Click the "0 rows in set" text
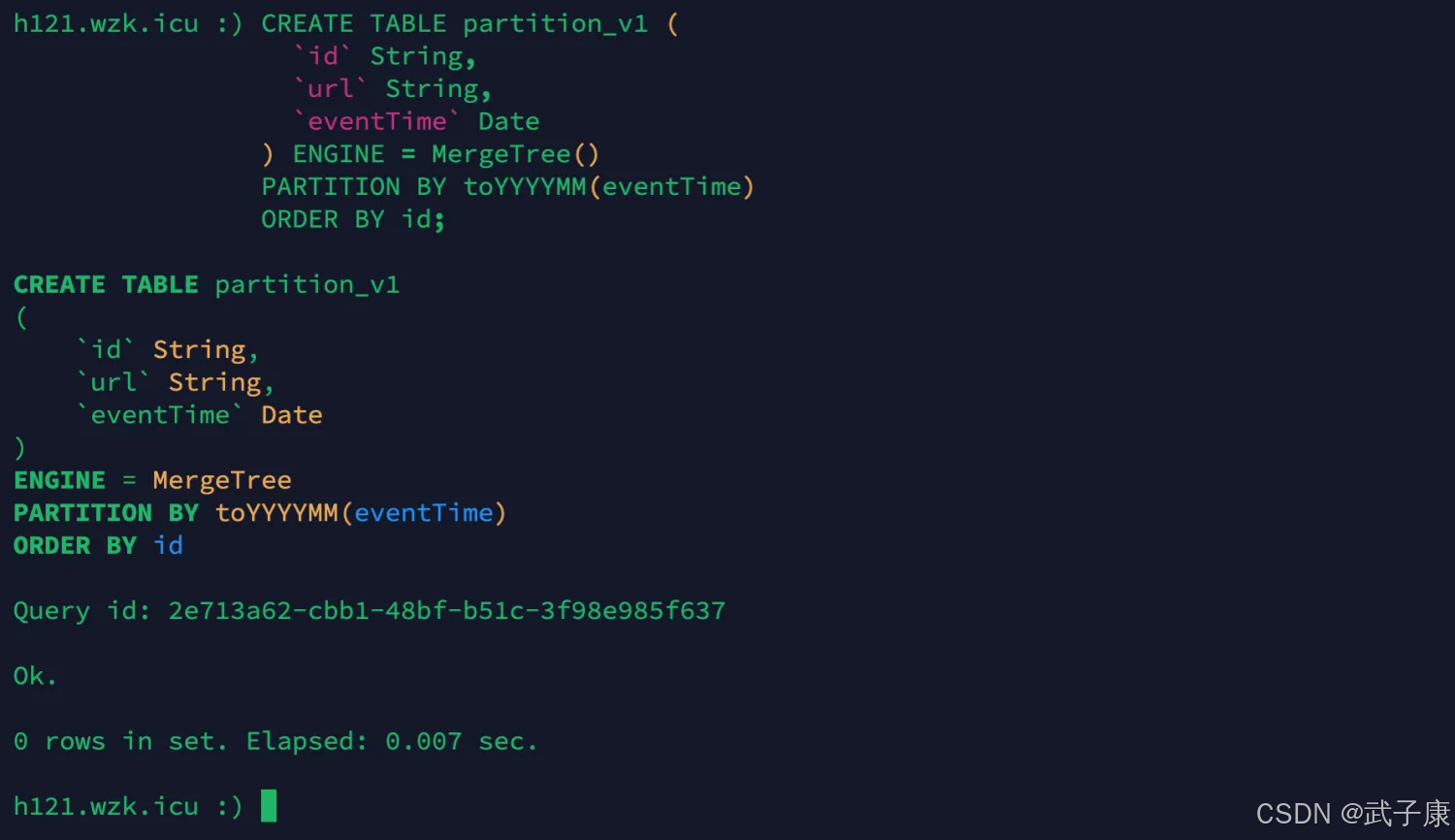 [x=119, y=742]
